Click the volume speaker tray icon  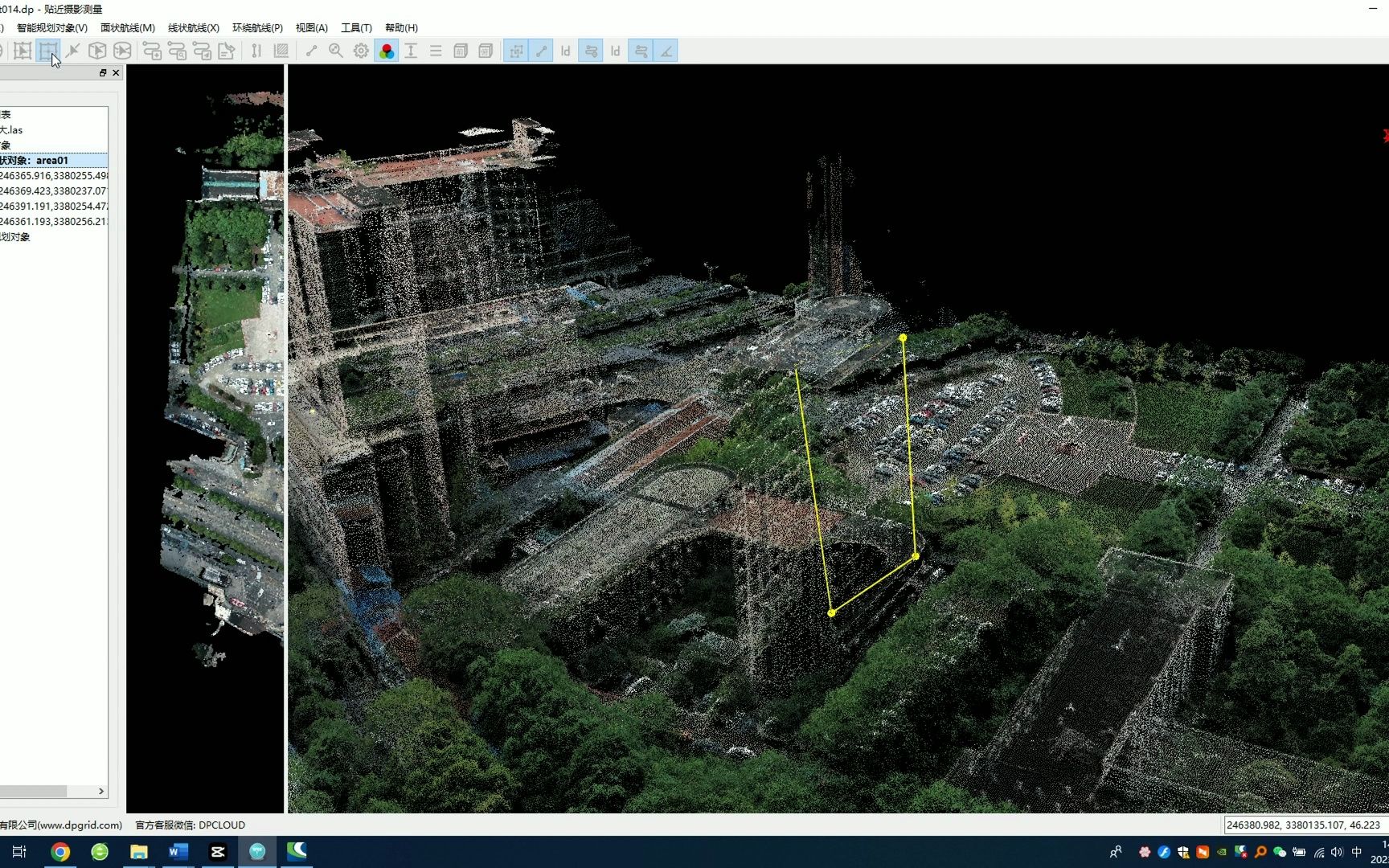pos(1337,852)
